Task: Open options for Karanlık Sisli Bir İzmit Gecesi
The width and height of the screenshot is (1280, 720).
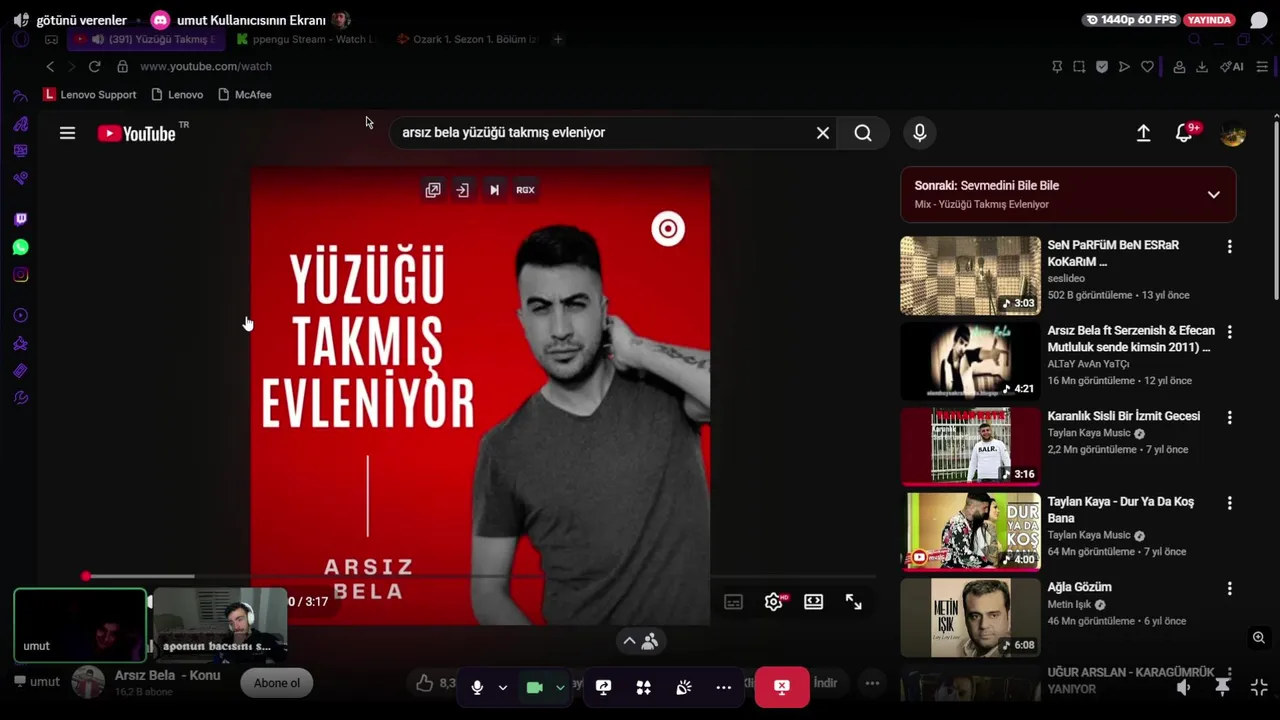Action: [x=1229, y=418]
